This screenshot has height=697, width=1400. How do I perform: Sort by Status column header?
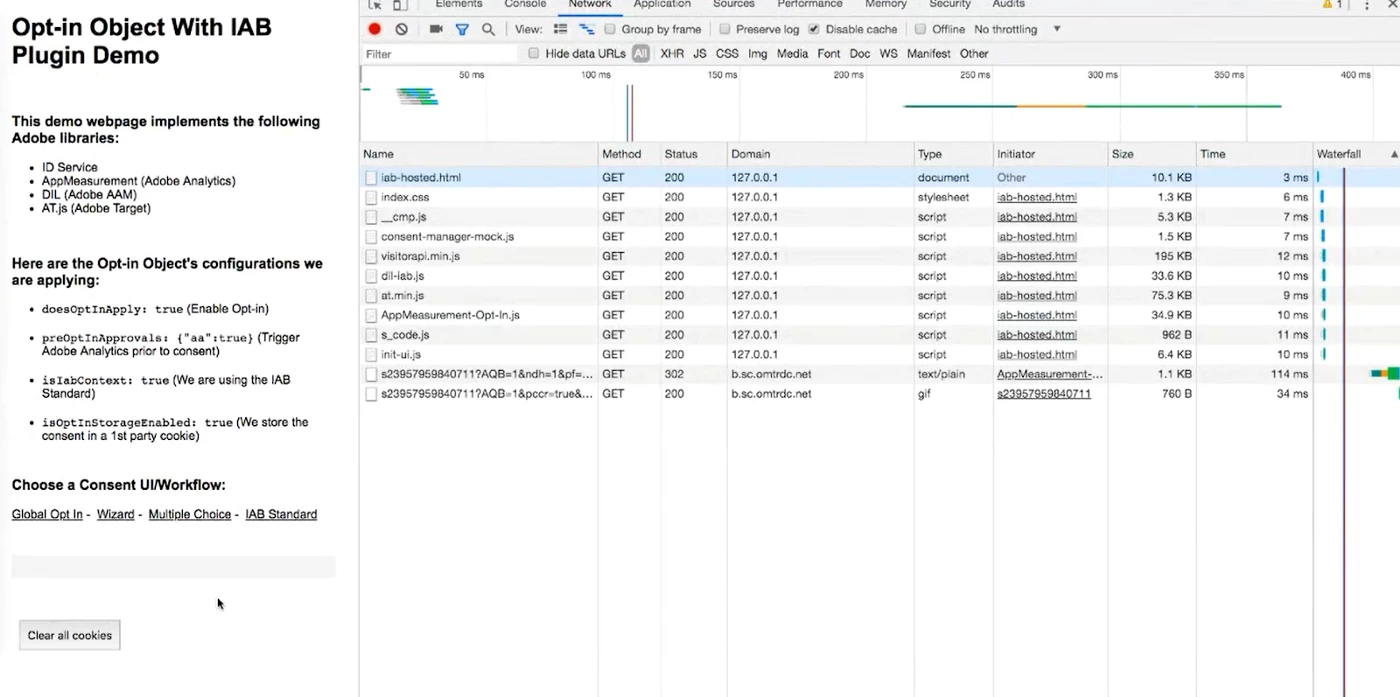[x=692, y=155]
